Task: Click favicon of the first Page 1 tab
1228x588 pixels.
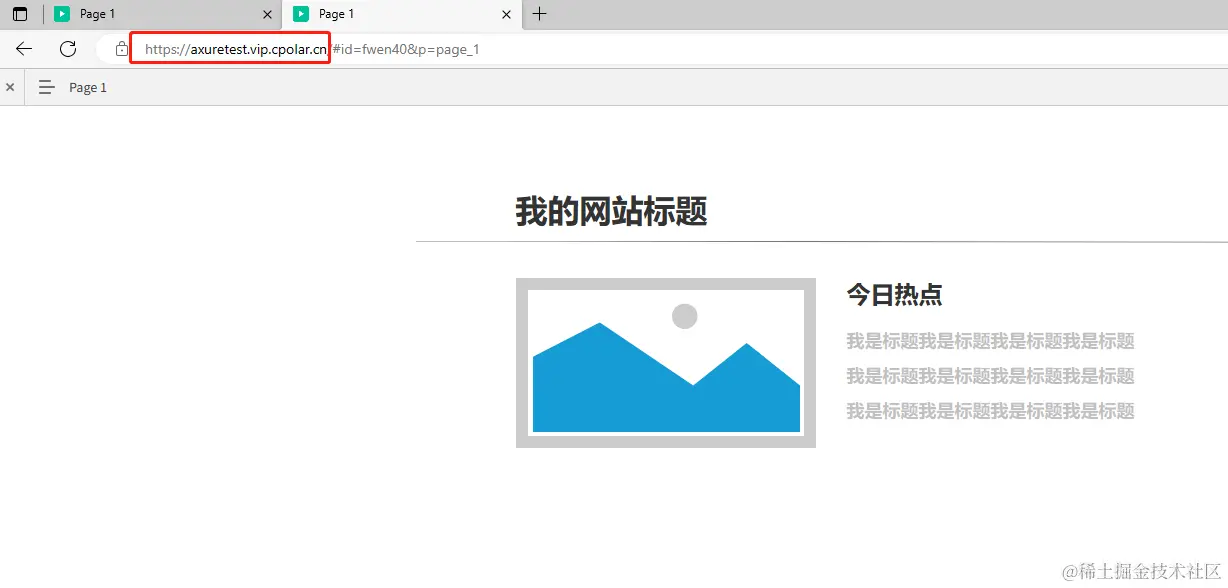Action: tap(62, 14)
